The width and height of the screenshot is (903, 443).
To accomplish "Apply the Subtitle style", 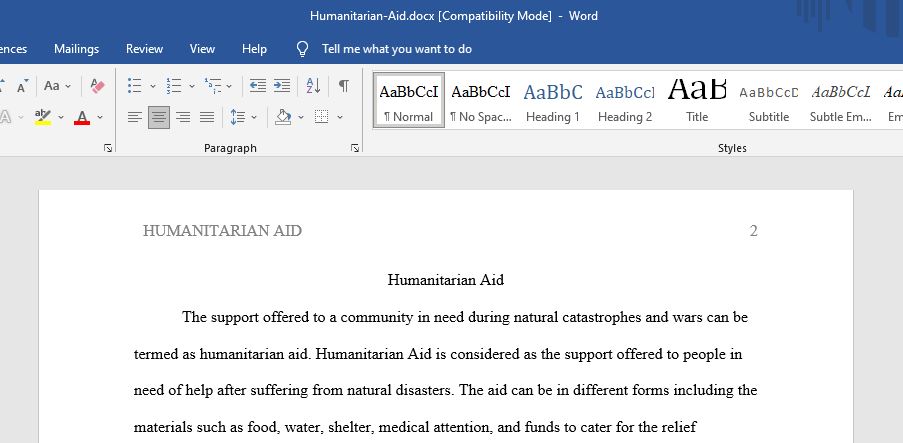I will pos(769,100).
